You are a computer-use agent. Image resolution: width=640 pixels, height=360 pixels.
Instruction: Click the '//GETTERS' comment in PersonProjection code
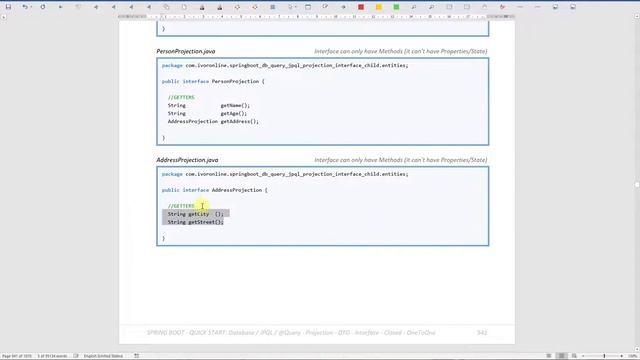click(181, 97)
